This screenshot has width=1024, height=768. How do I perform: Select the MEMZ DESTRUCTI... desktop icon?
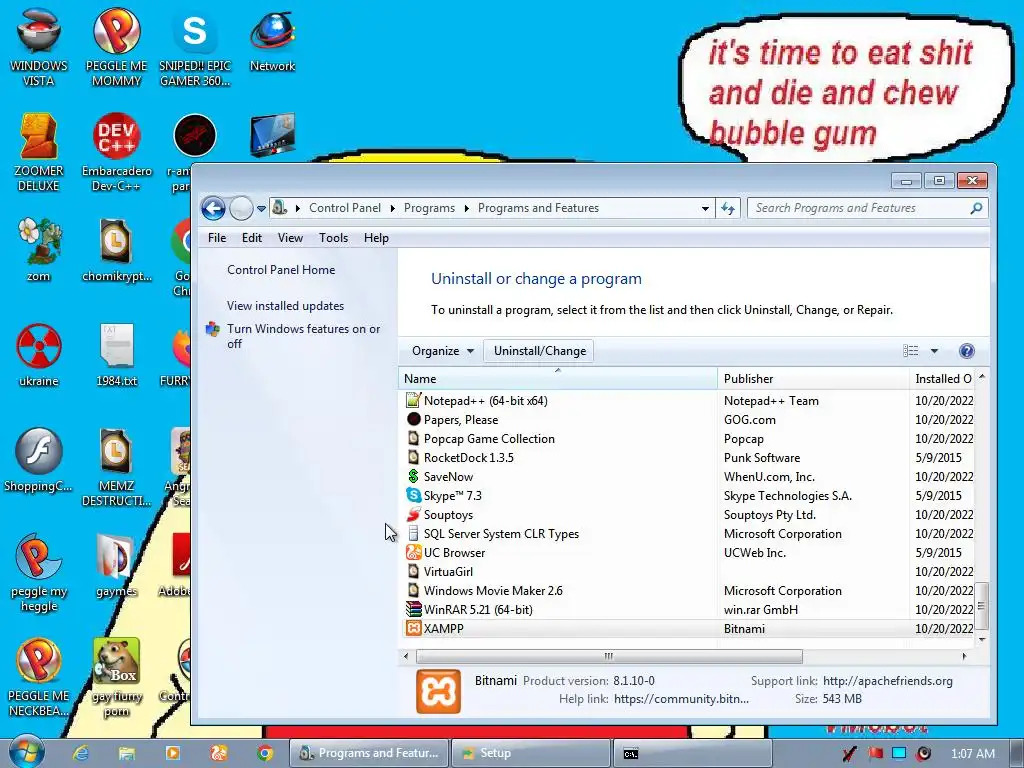116,467
